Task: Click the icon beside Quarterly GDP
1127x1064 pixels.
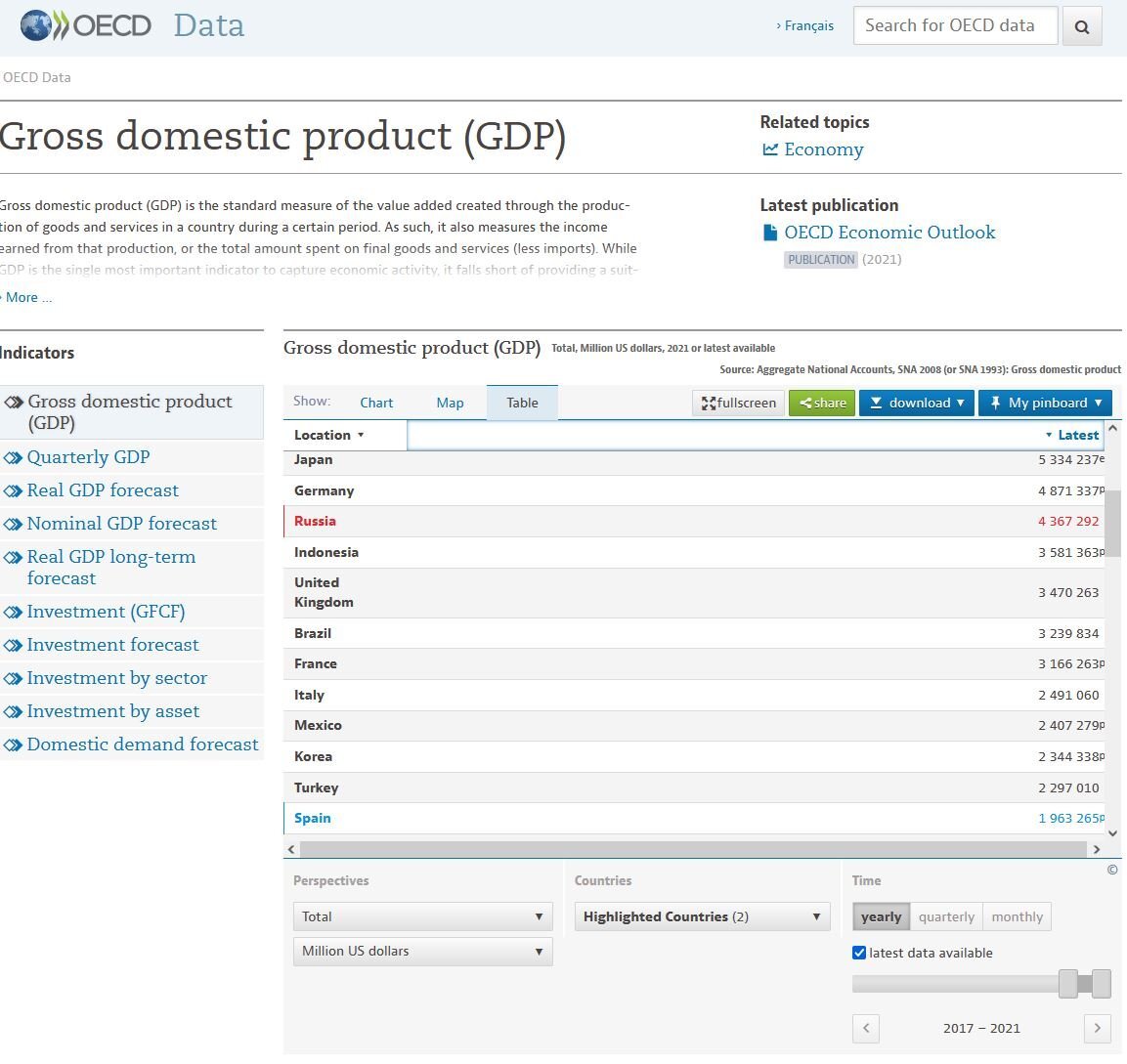Action: click(13, 457)
